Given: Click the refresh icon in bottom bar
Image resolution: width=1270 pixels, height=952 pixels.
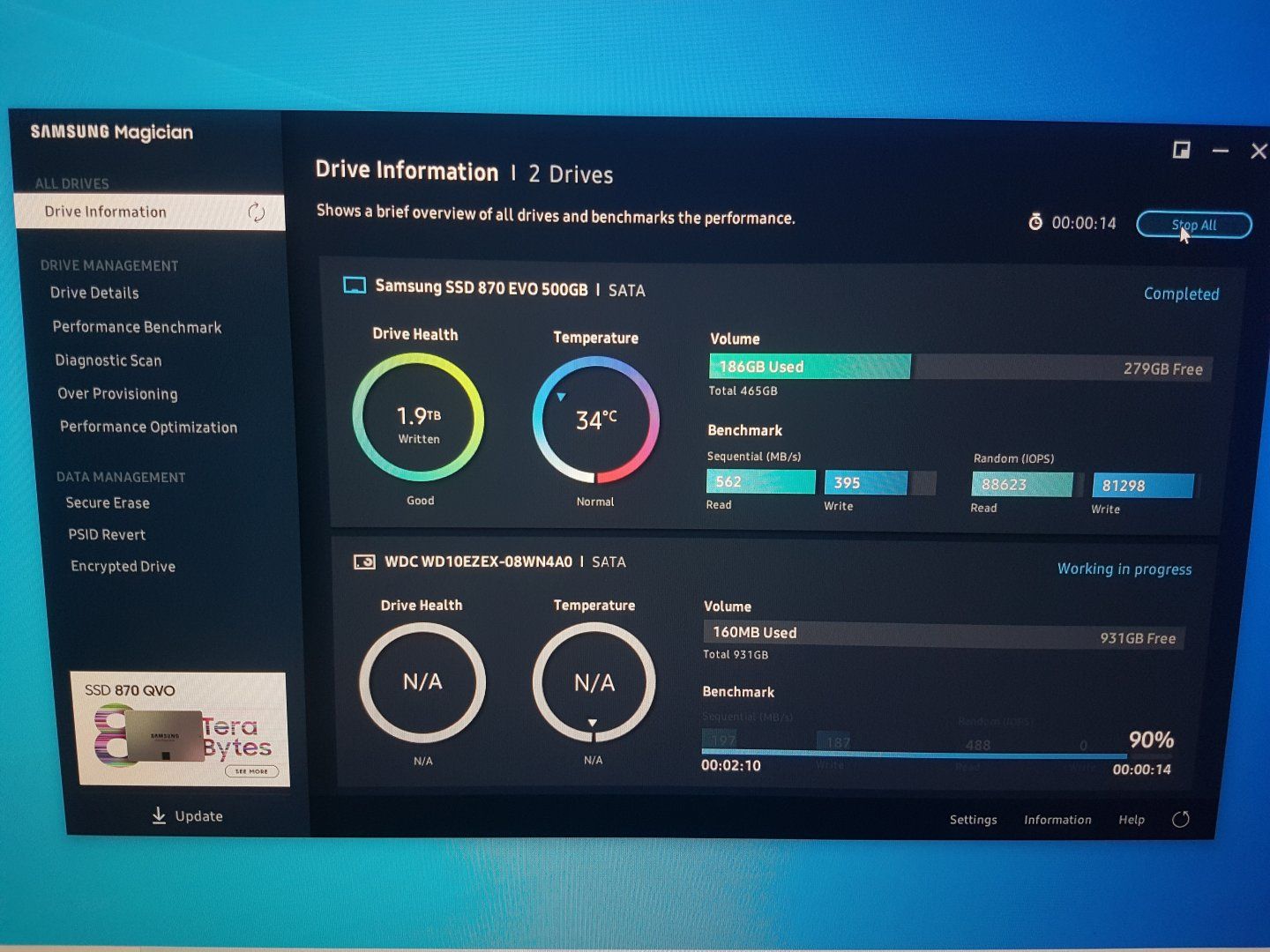Looking at the screenshot, I should [1181, 820].
